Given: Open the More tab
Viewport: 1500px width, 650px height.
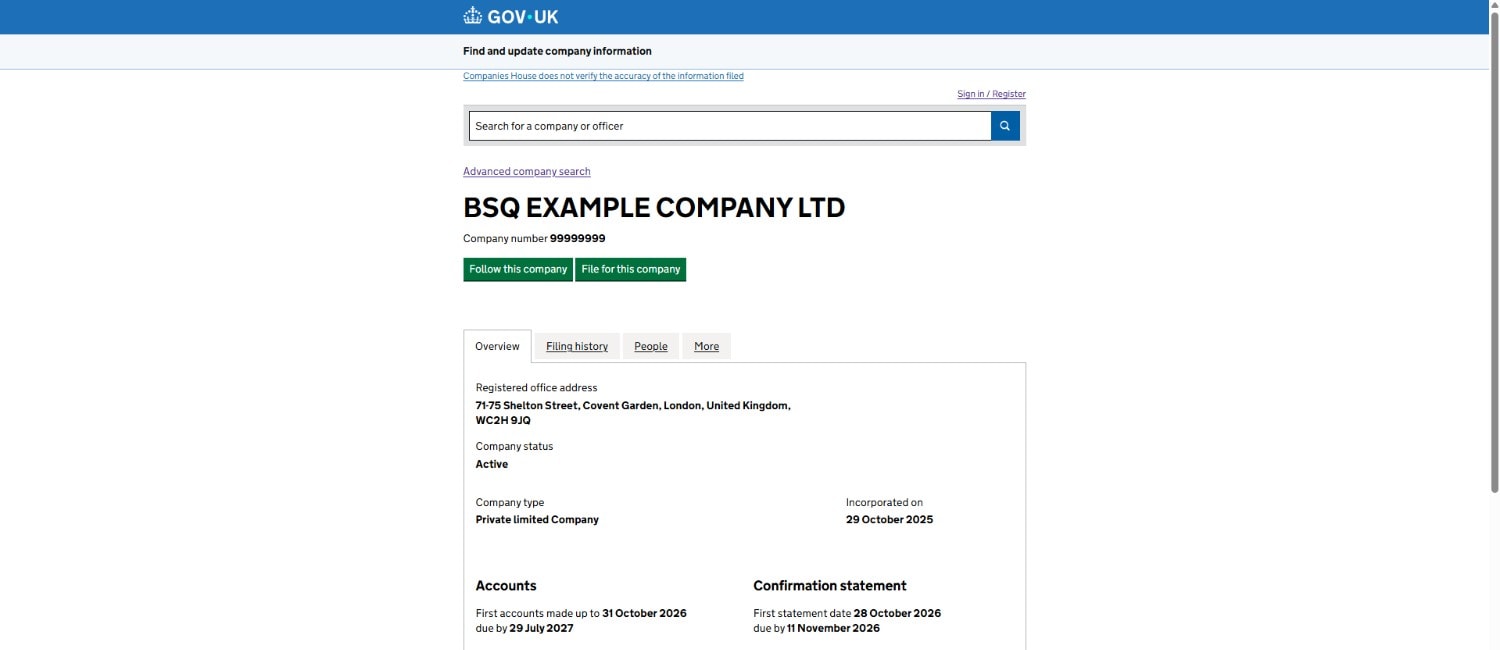Looking at the screenshot, I should pyautogui.click(x=706, y=346).
